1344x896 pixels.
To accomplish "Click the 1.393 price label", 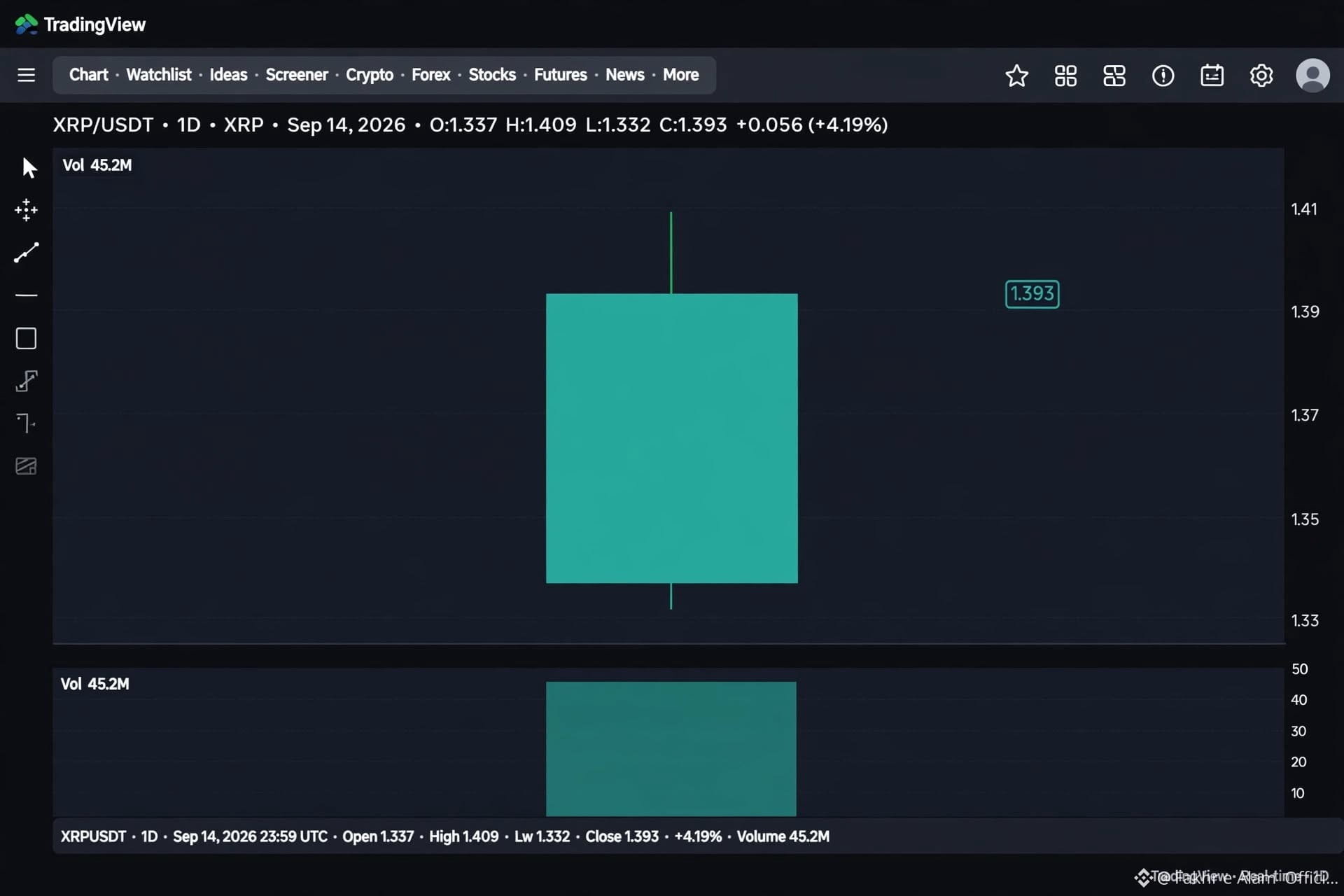I will coord(1032,294).
